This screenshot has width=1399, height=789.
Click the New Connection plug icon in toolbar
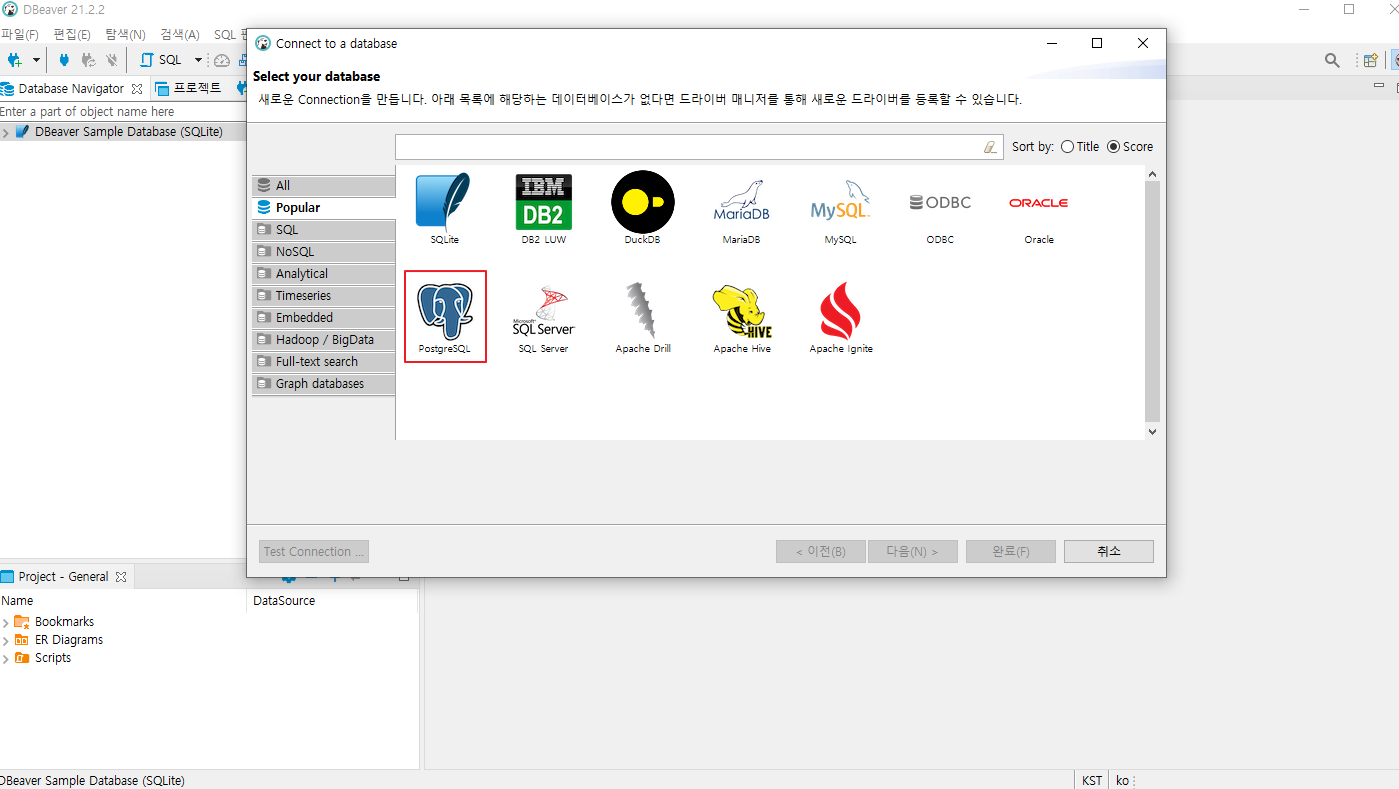coord(14,60)
